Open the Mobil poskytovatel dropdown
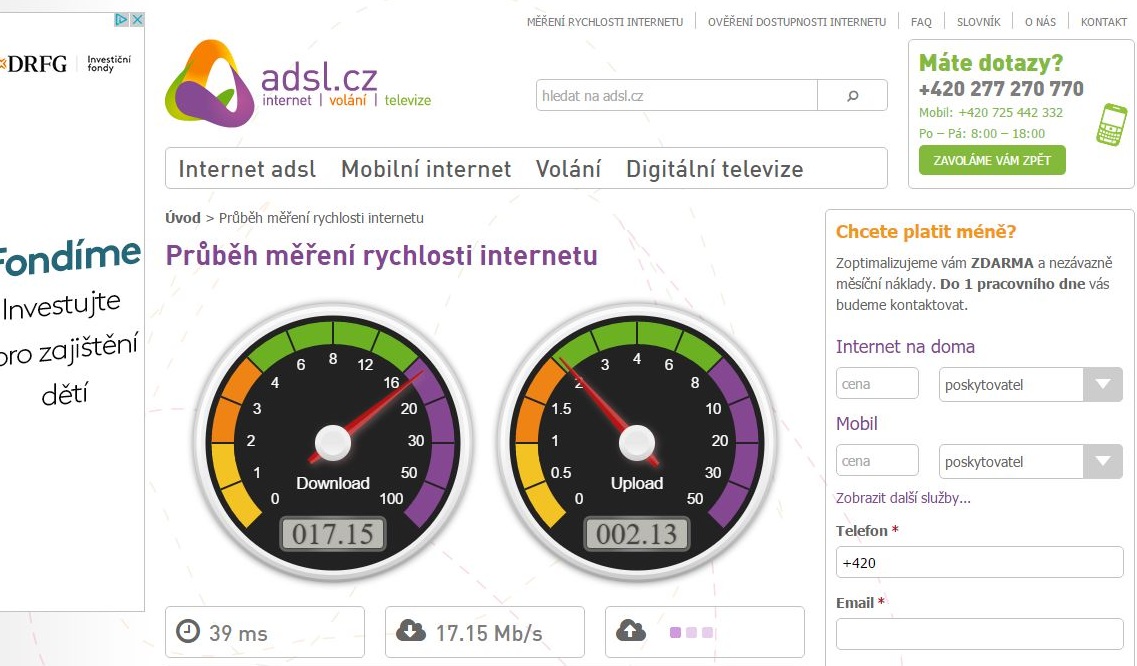Screen dimensions: 1137x666 click(1030, 461)
